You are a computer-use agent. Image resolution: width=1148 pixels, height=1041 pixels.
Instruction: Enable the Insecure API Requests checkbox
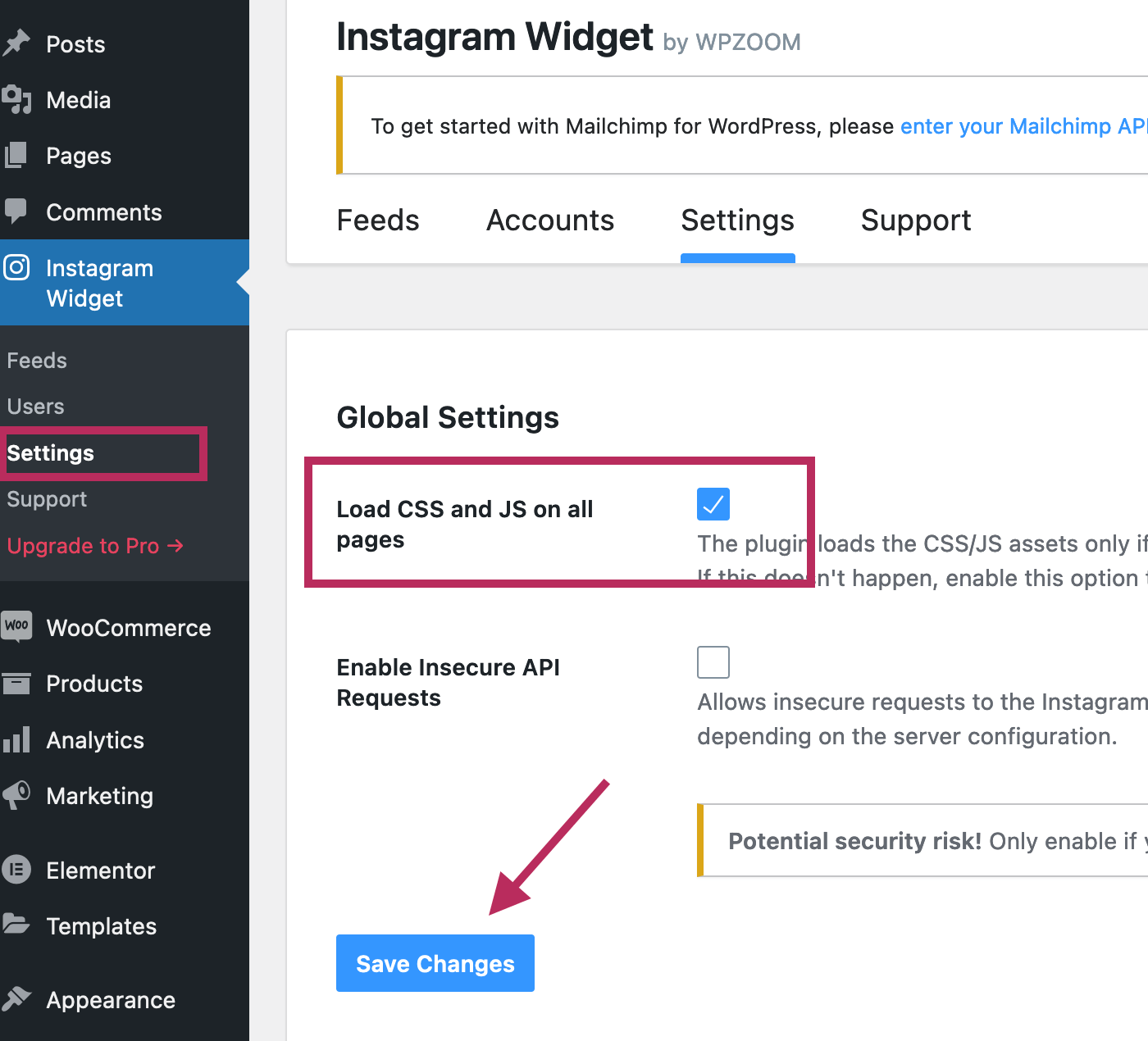713,662
